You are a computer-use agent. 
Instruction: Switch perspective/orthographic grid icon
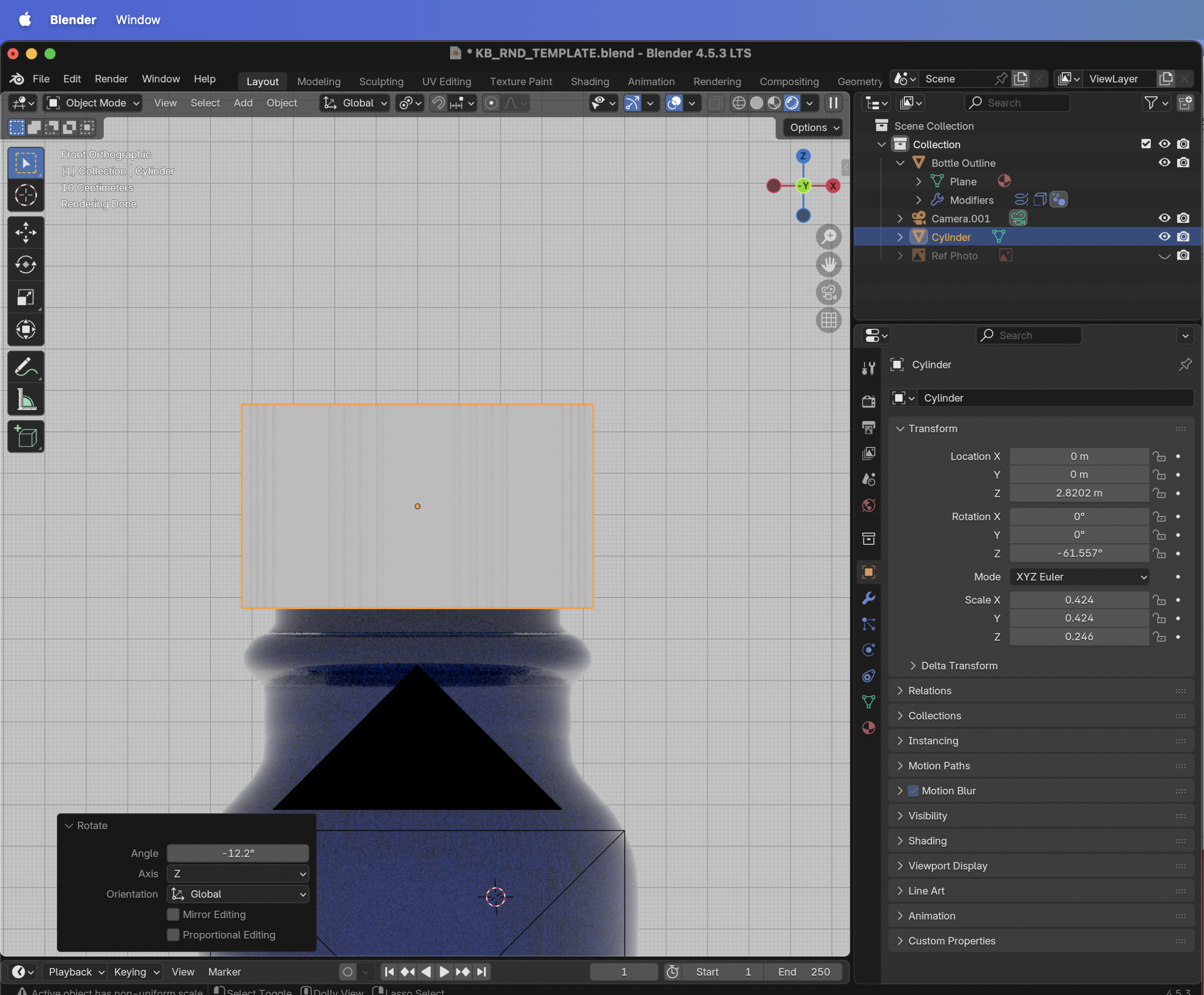click(829, 320)
